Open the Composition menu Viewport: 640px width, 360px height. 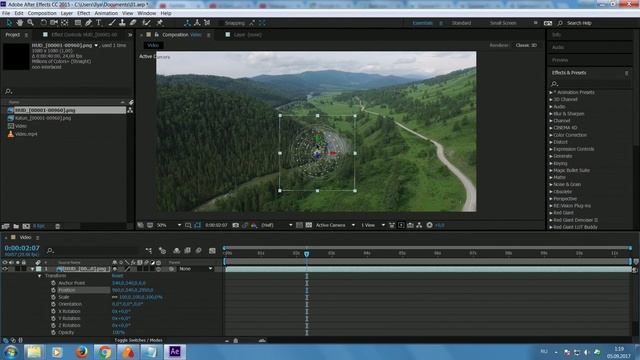click(42, 13)
